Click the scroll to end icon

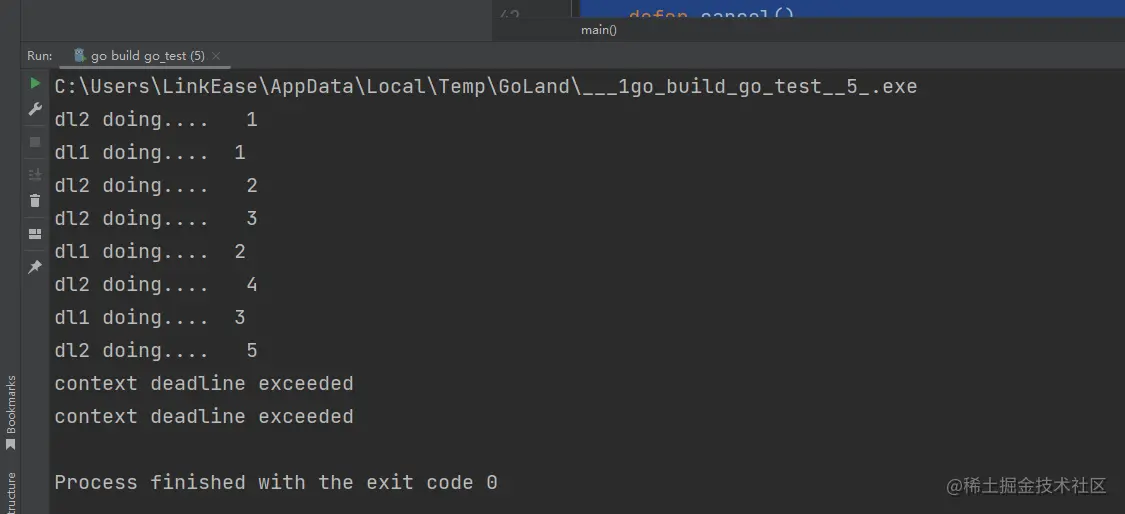coord(35,174)
